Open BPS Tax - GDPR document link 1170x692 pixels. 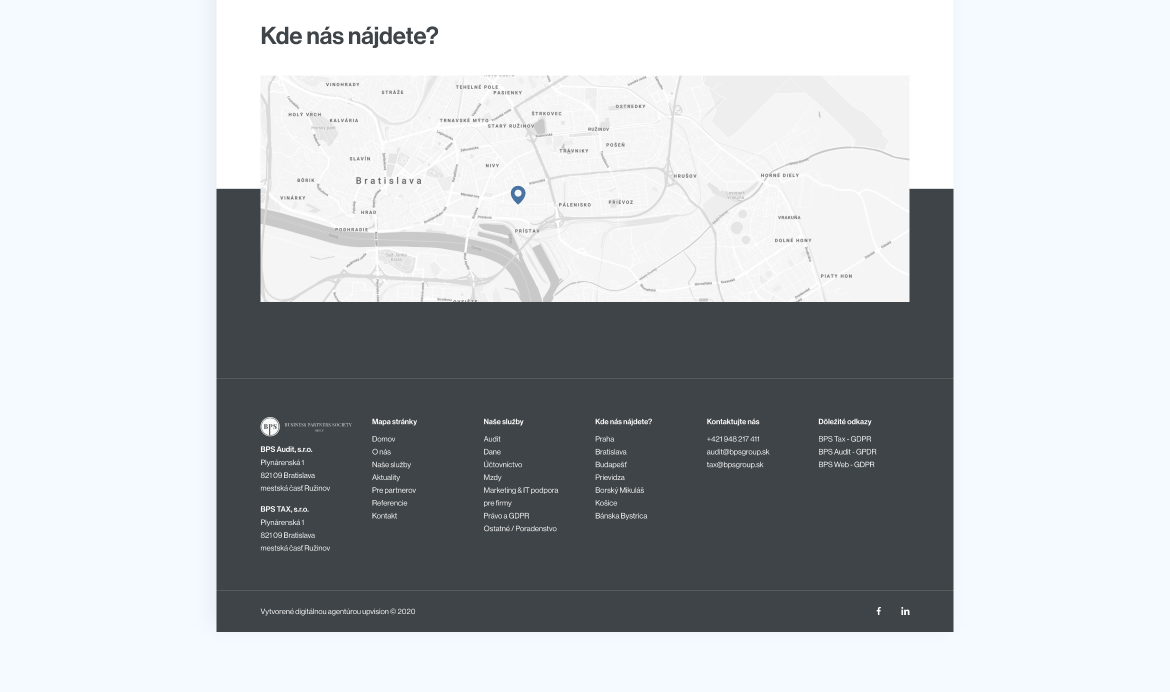(844, 439)
